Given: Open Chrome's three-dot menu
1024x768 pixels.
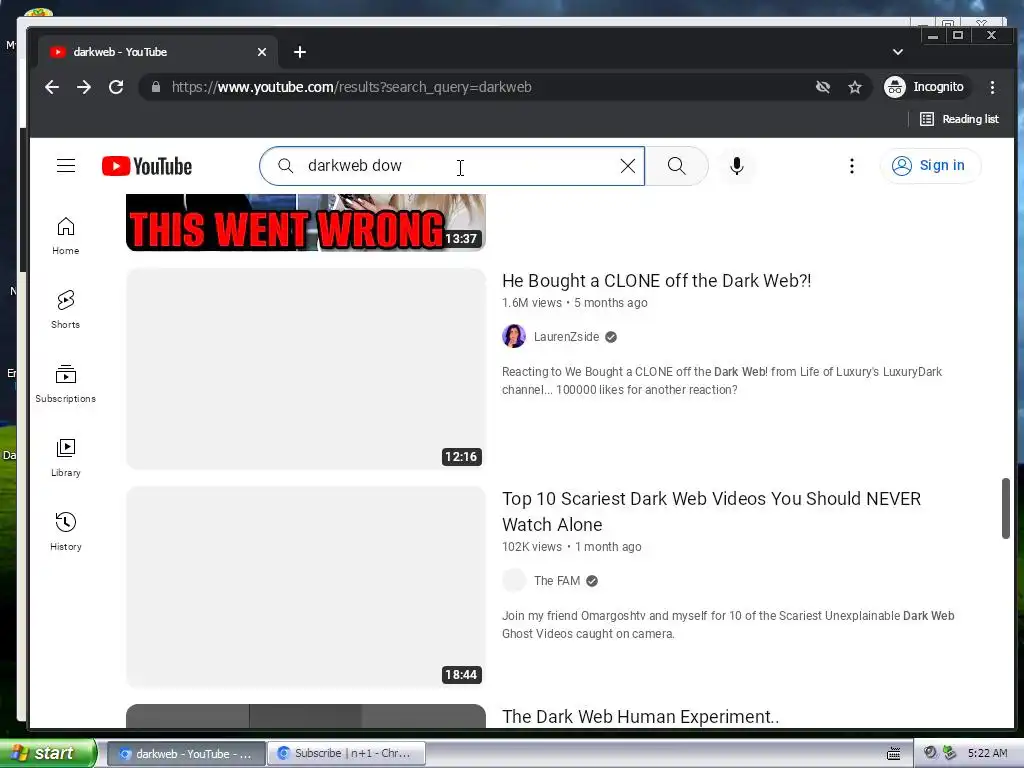Looking at the screenshot, I should click(x=992, y=87).
